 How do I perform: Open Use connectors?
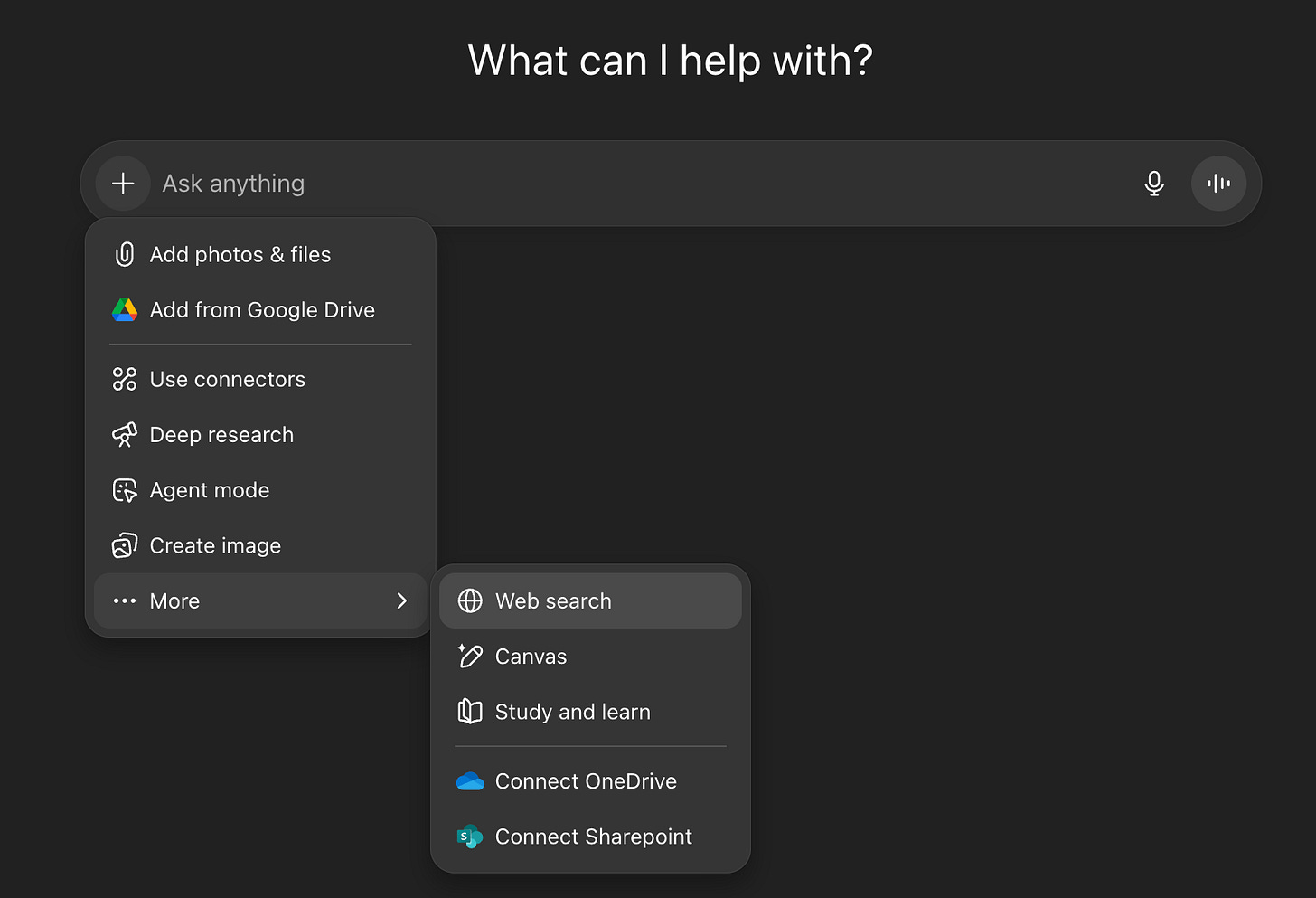click(x=260, y=380)
